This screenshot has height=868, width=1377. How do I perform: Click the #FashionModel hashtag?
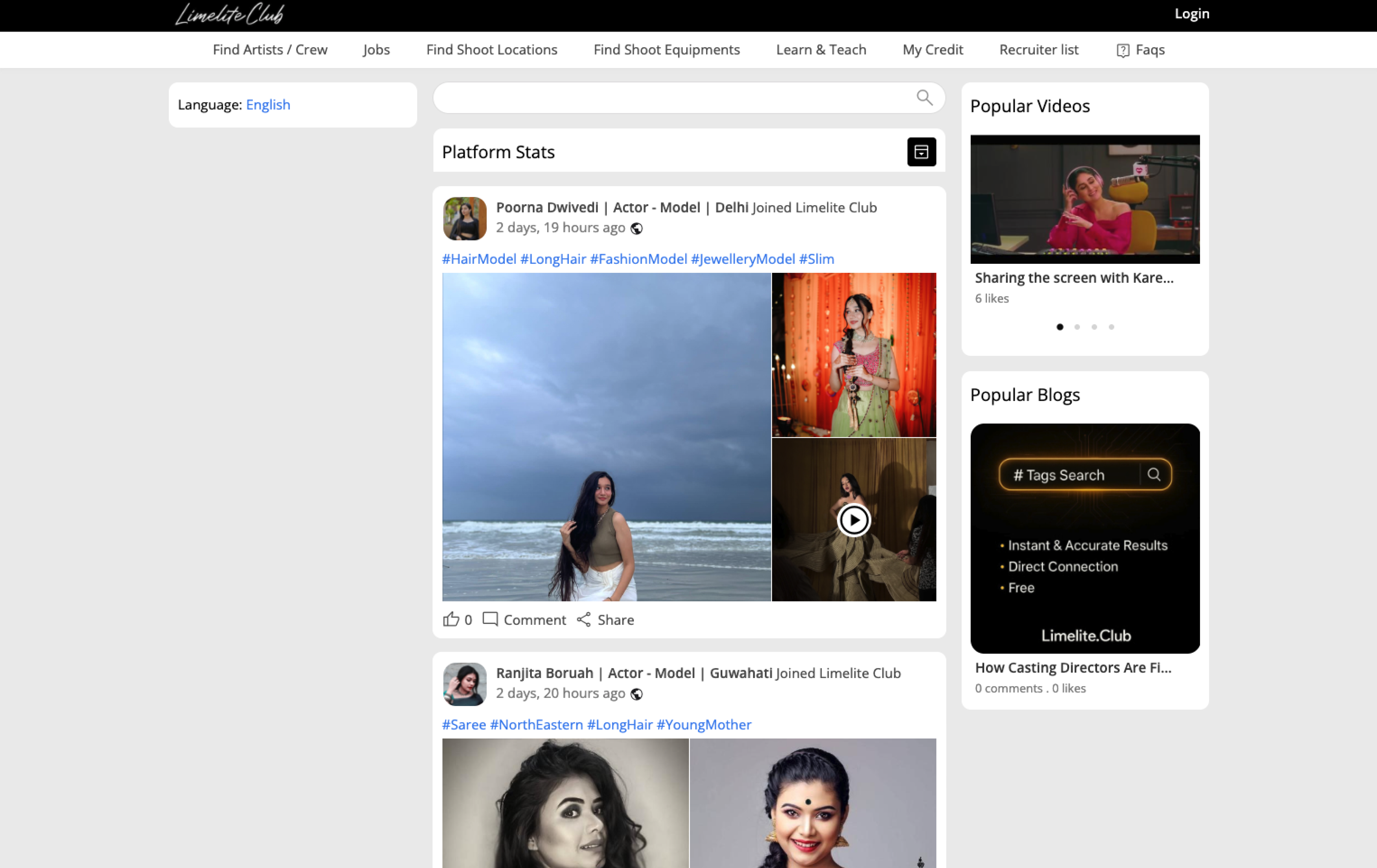(638, 259)
